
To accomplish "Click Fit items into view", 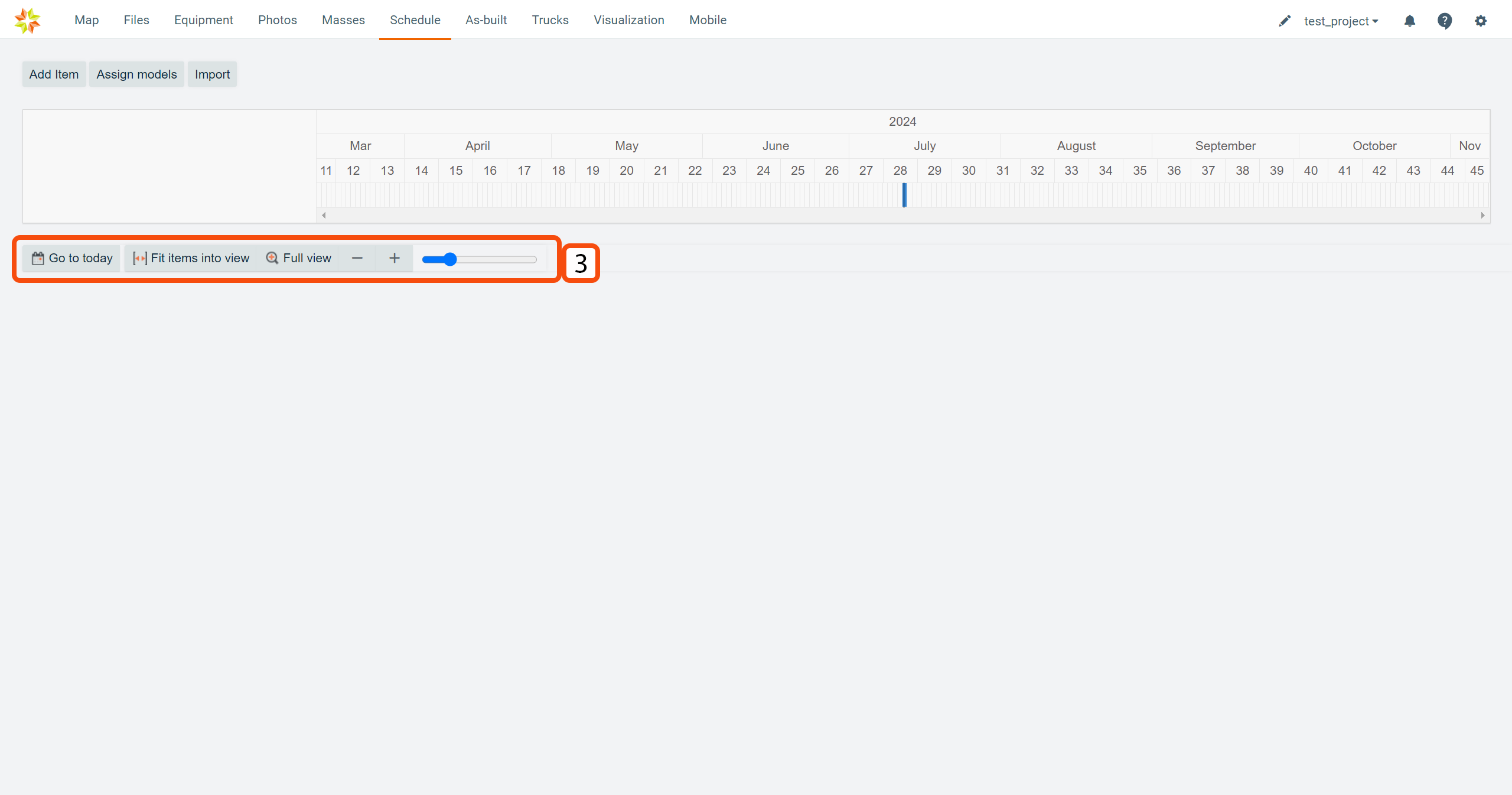I will [x=191, y=258].
